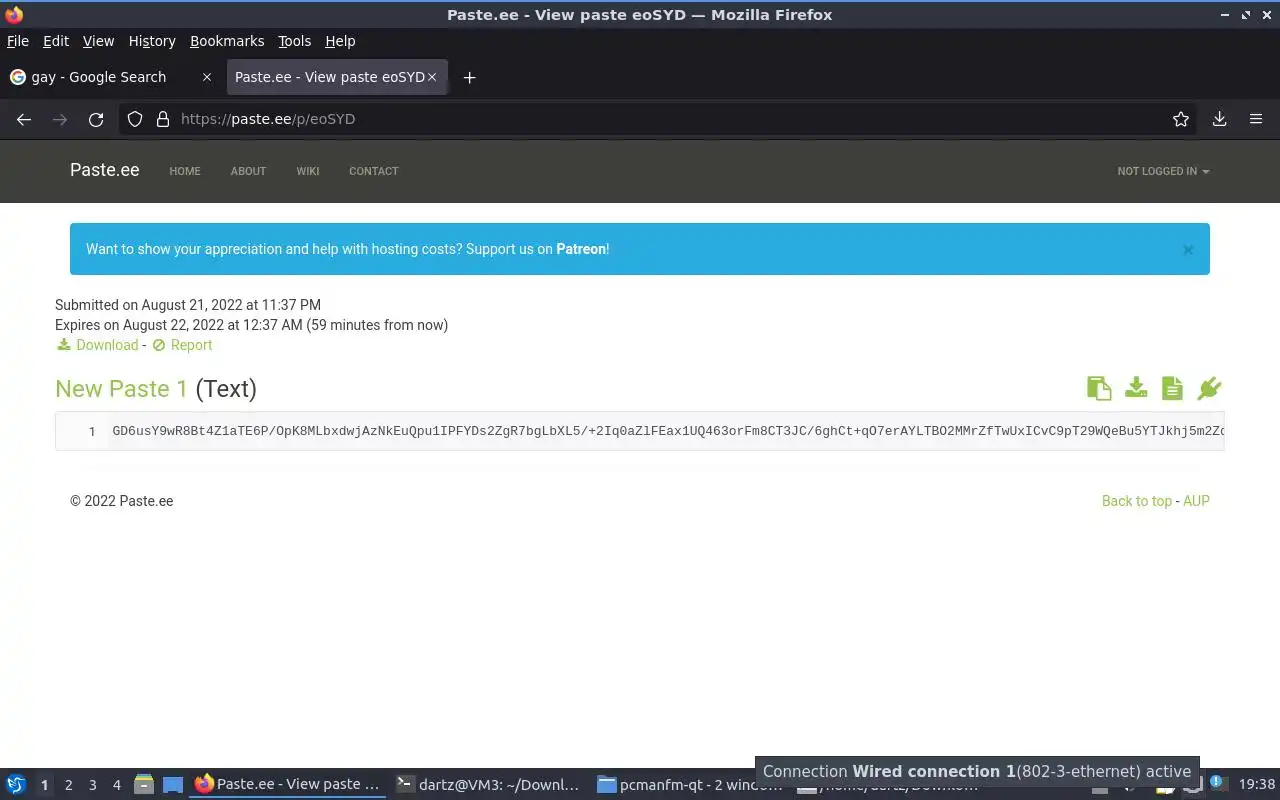The image size is (1280, 800).
Task: Open the Tools menu
Action: 294,41
